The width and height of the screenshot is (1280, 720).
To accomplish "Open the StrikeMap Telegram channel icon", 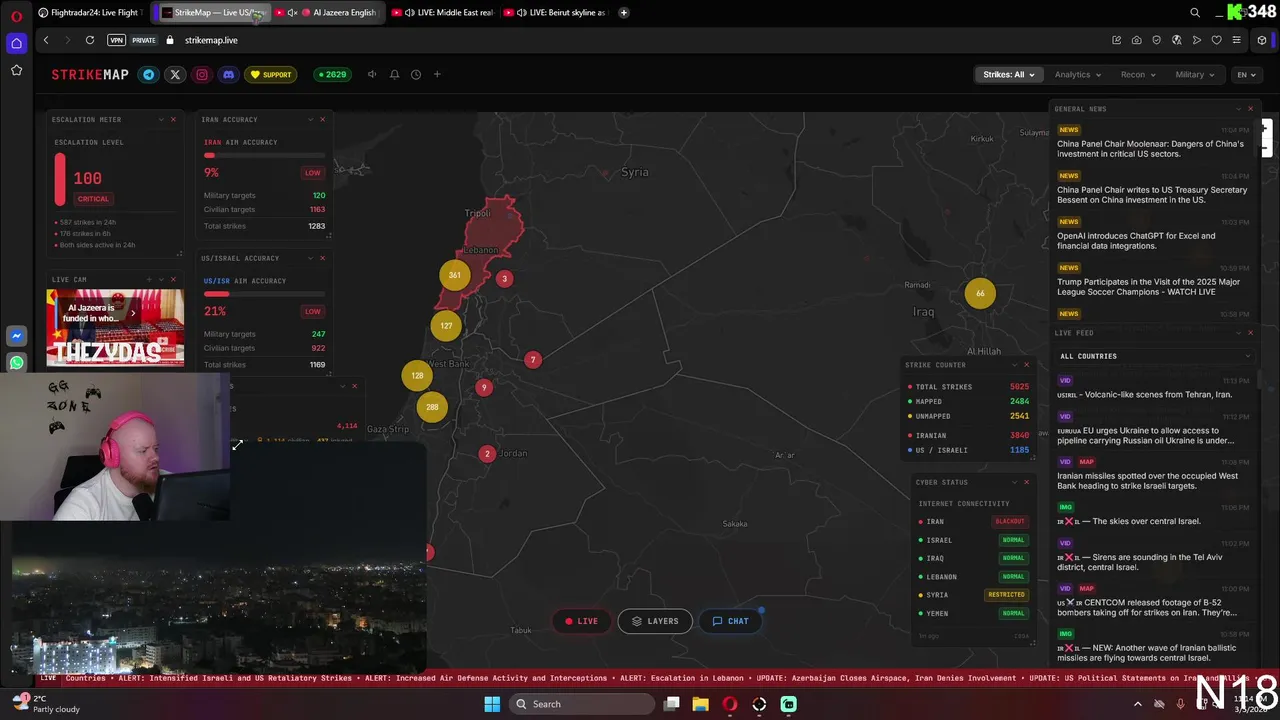I will 149,74.
